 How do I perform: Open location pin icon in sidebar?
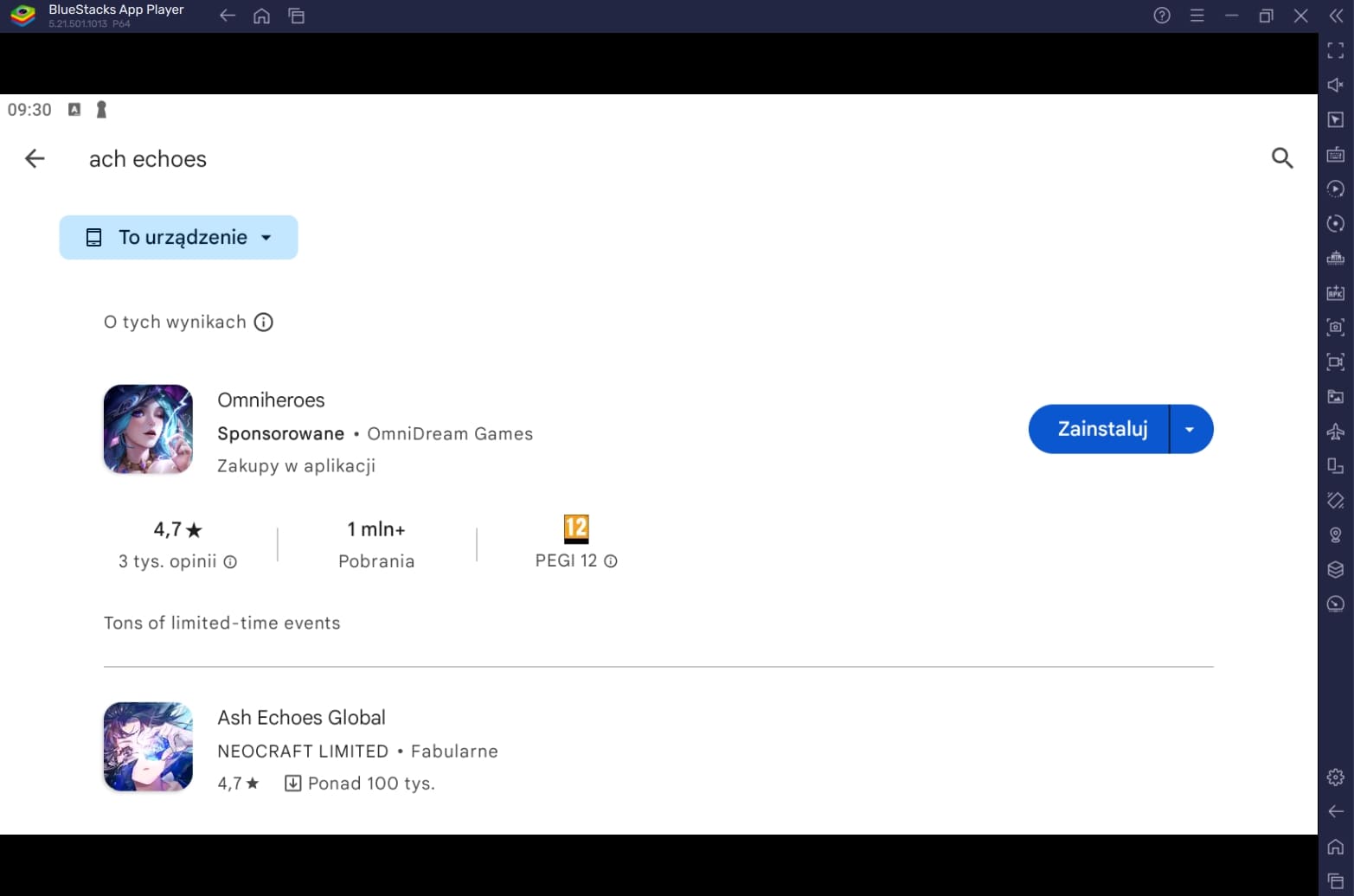(x=1336, y=535)
